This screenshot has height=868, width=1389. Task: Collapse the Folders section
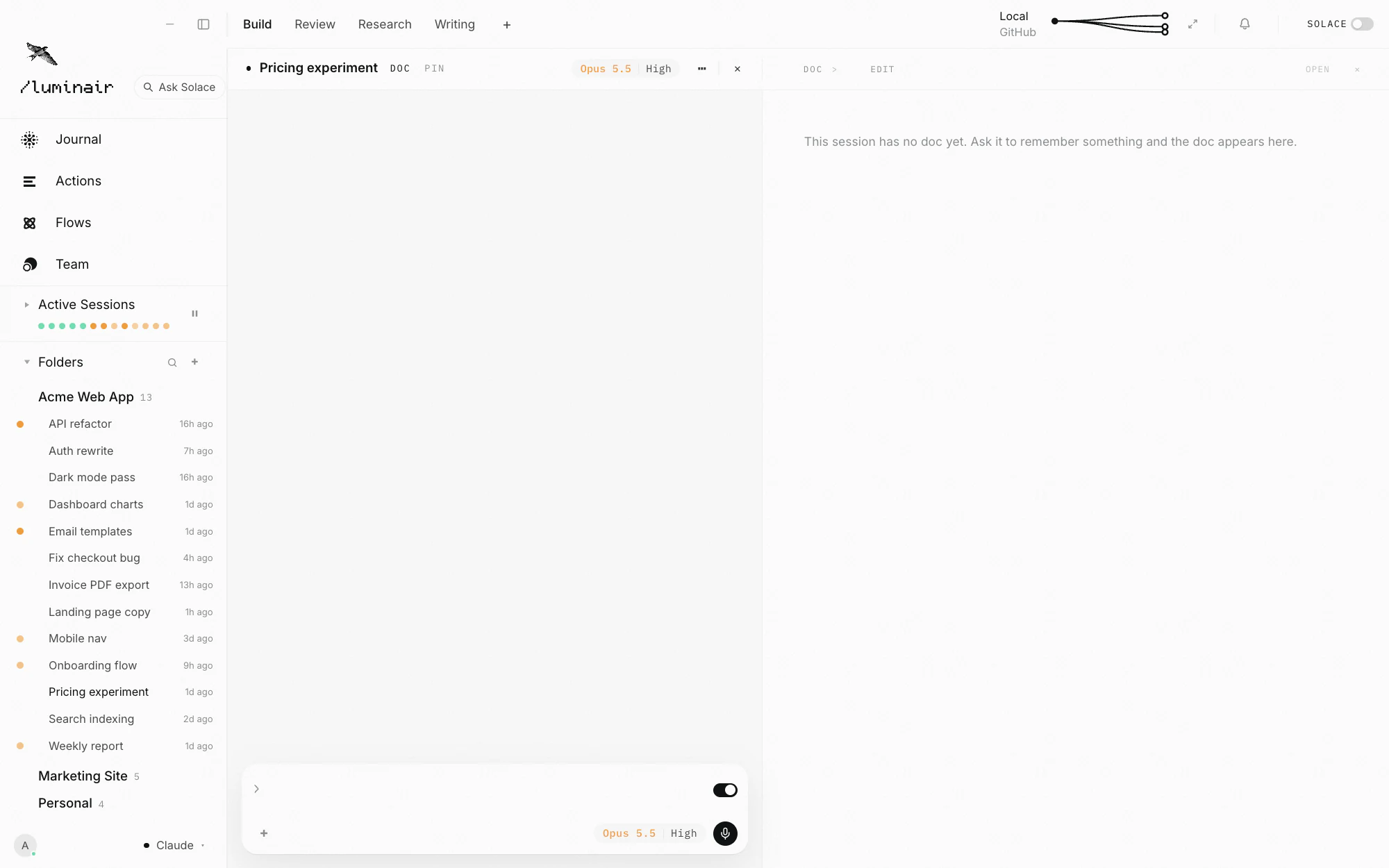(27, 362)
